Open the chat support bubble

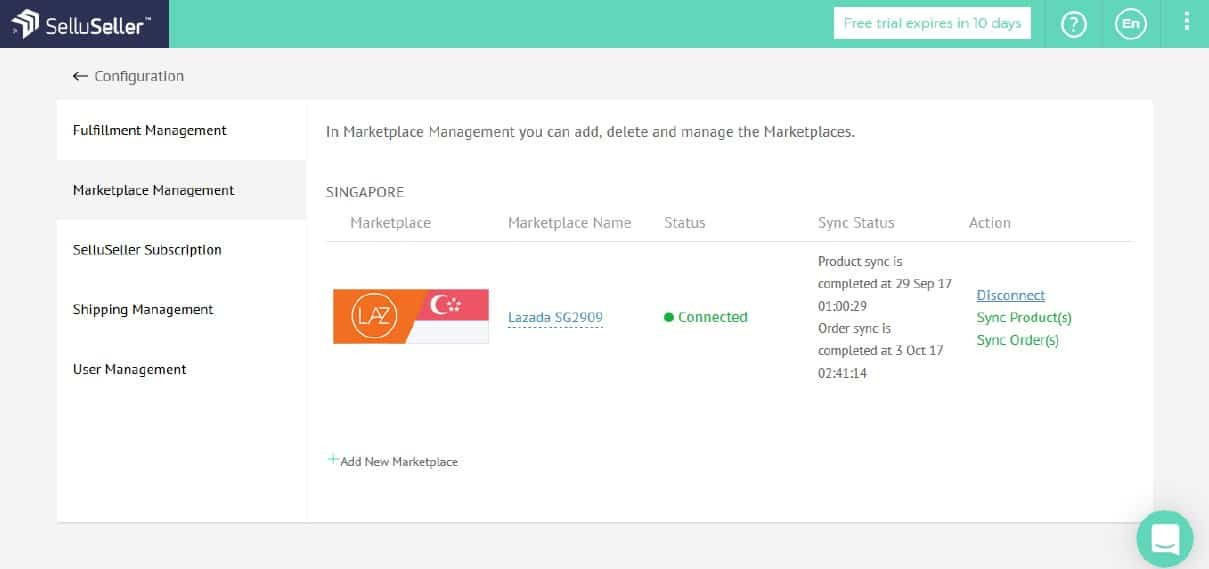click(1165, 539)
